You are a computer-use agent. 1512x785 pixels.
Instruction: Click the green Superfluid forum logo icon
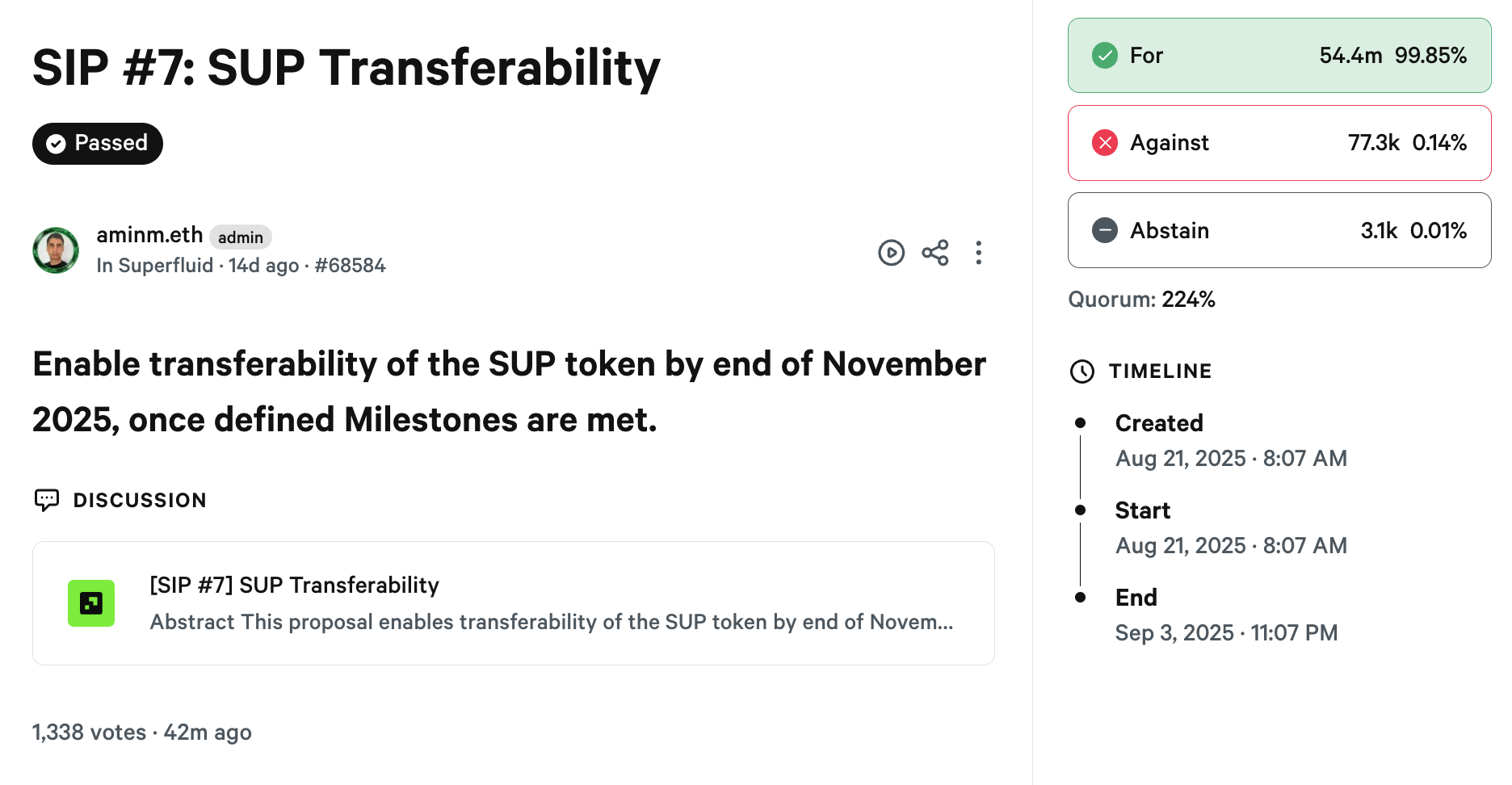coord(91,603)
